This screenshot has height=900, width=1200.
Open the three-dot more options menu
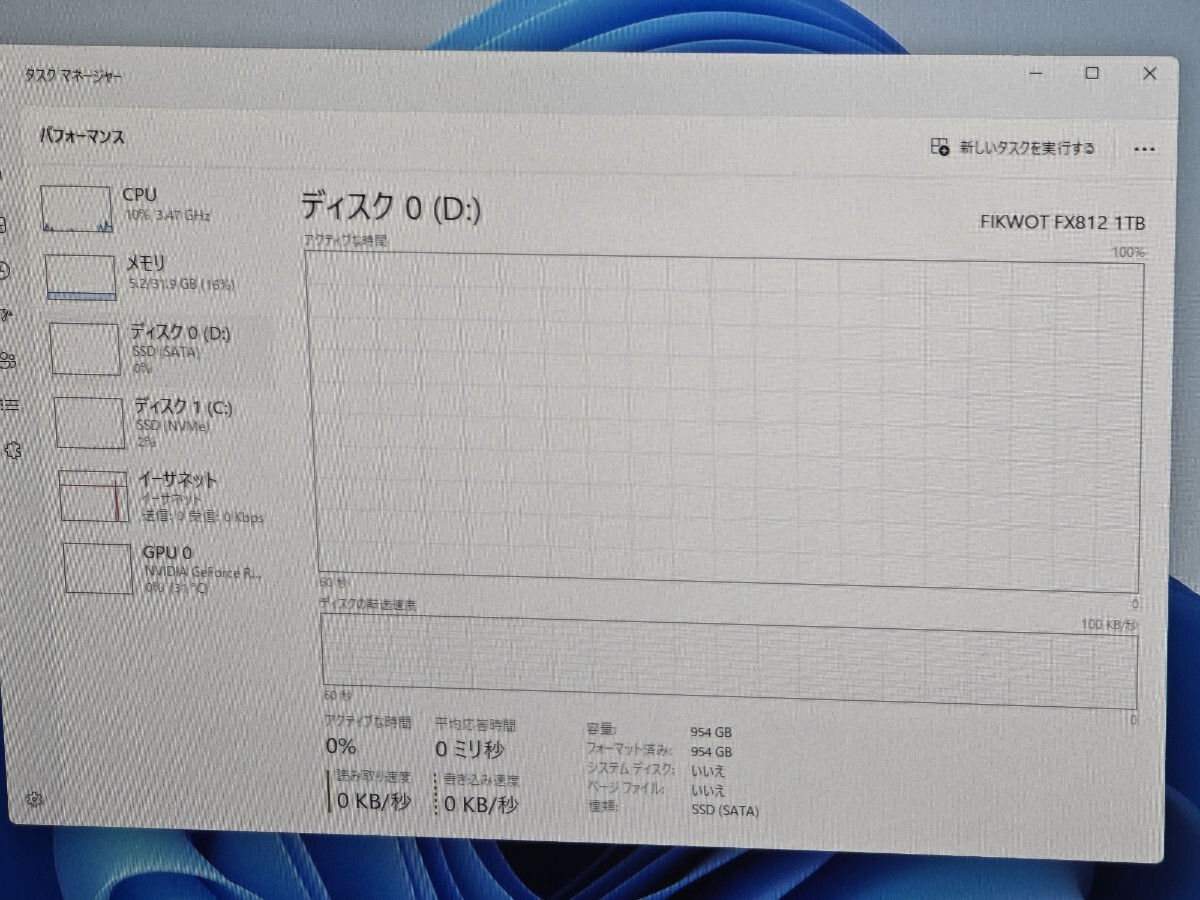(1145, 149)
